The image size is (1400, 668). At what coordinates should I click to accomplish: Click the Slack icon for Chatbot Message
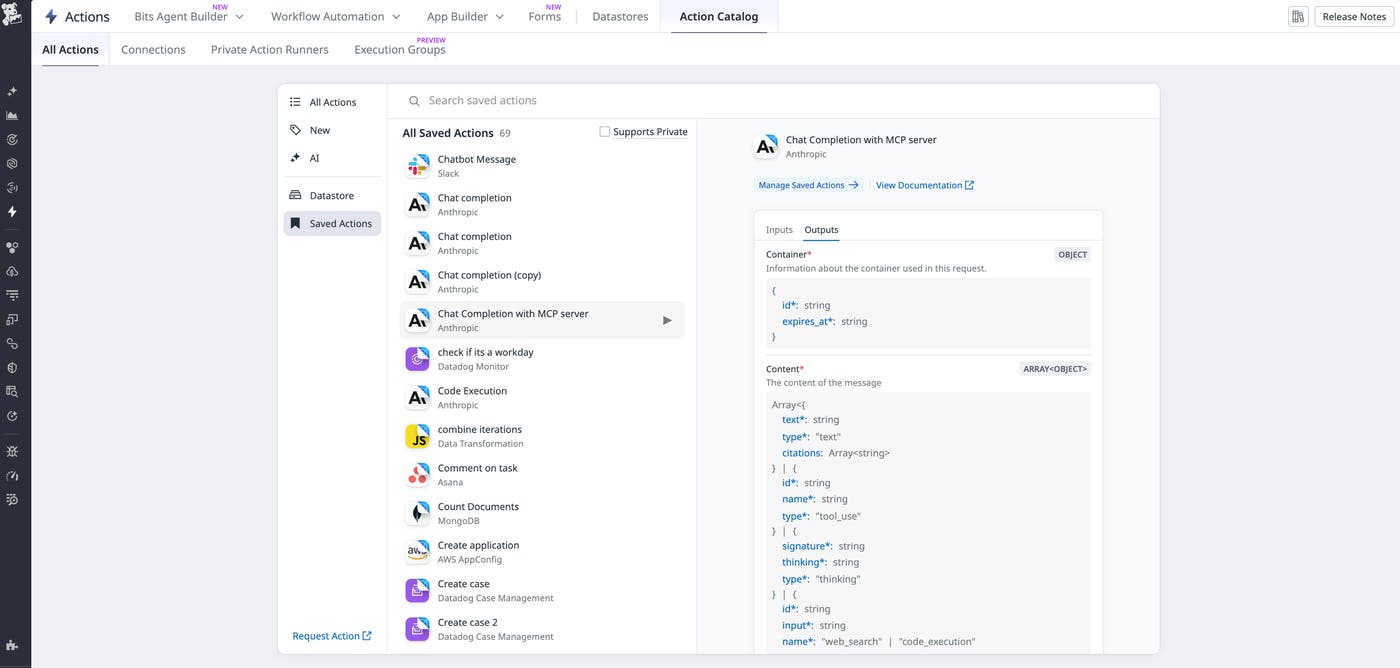(418, 166)
